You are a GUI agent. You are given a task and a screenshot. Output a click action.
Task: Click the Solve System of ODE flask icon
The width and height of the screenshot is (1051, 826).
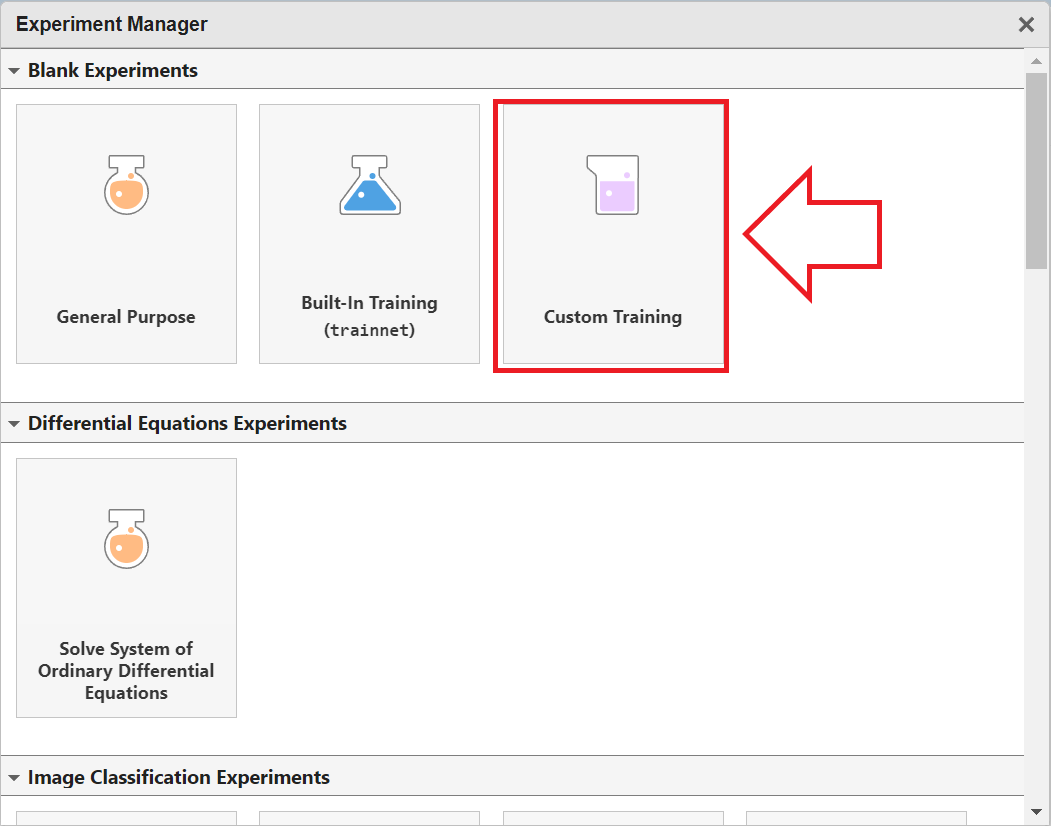coord(126,539)
